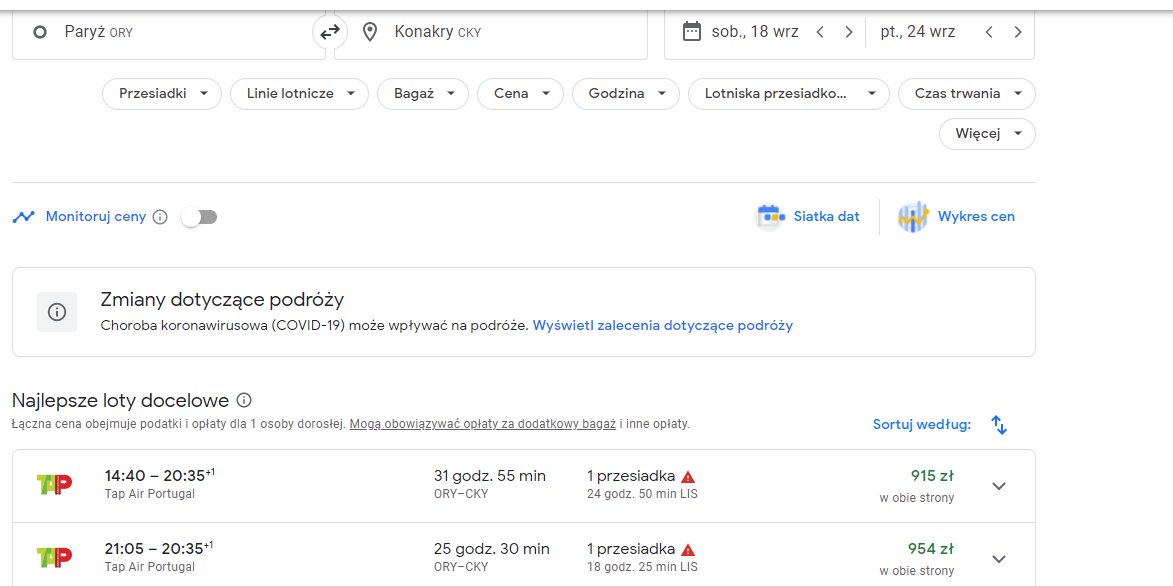Screen dimensions: 1173x586
Task: Open the Lotniska przesiadkowe filter dropdown
Action: [x=787, y=94]
